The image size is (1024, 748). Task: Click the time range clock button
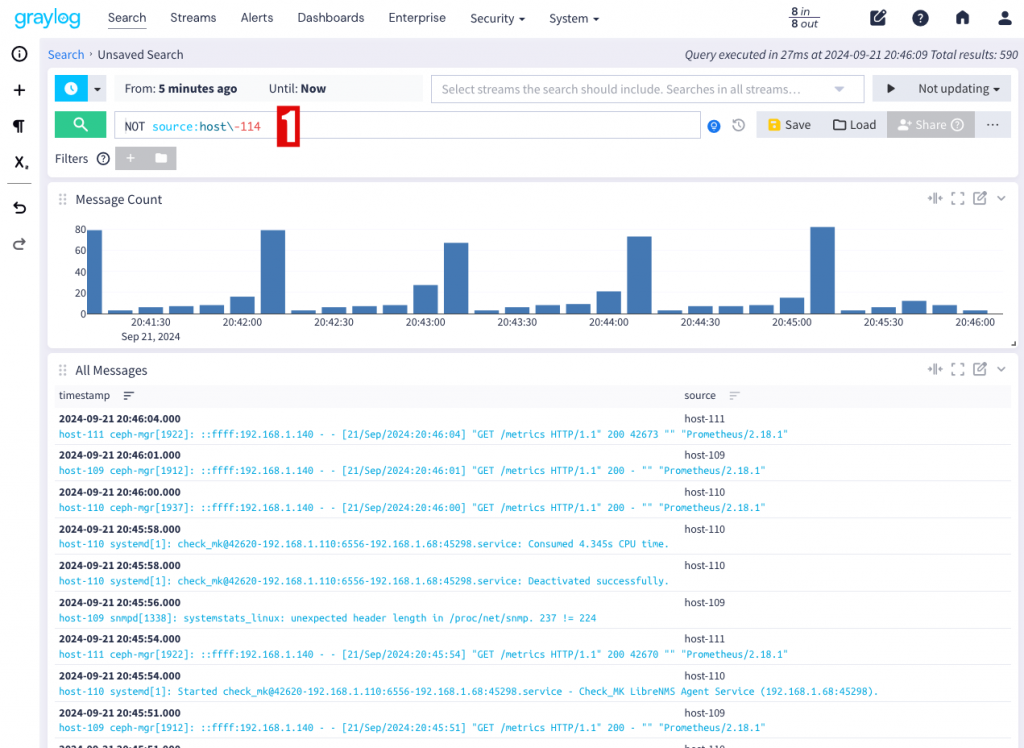[71, 88]
